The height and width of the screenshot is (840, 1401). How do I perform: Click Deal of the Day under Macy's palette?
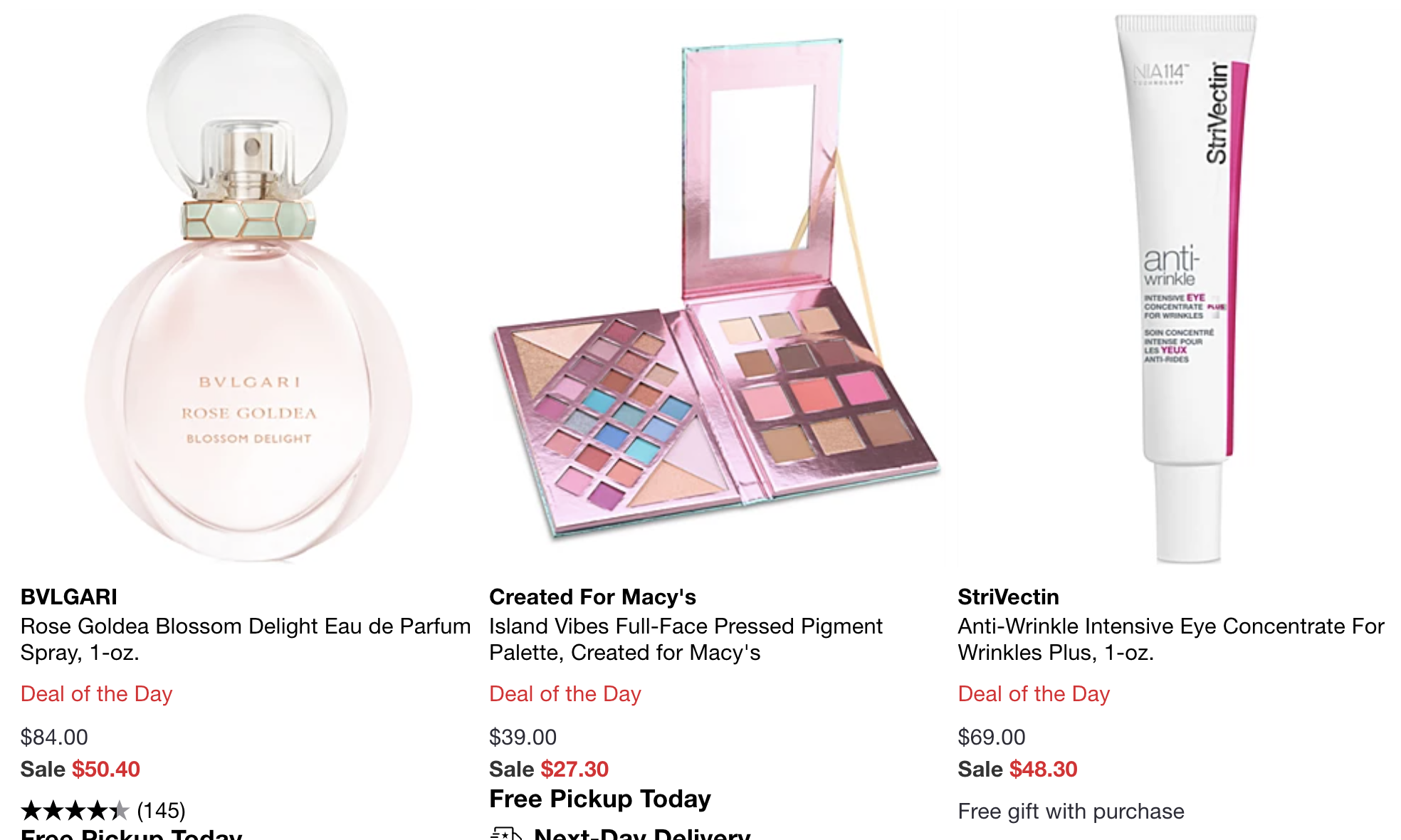(565, 693)
